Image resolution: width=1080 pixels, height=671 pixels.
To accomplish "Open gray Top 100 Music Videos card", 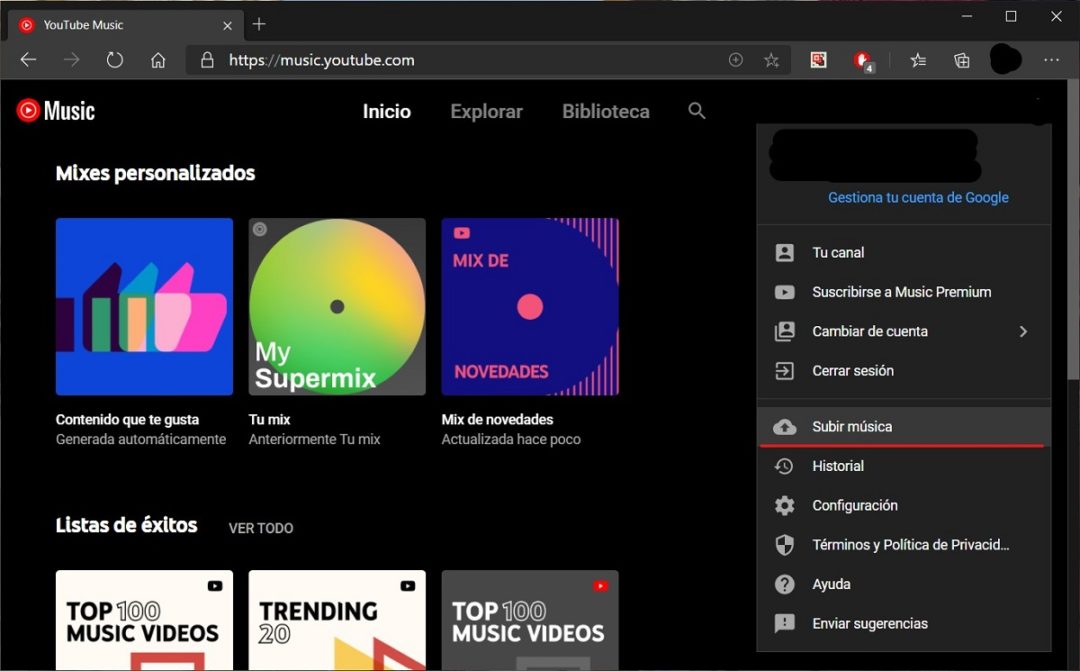I will [x=530, y=620].
